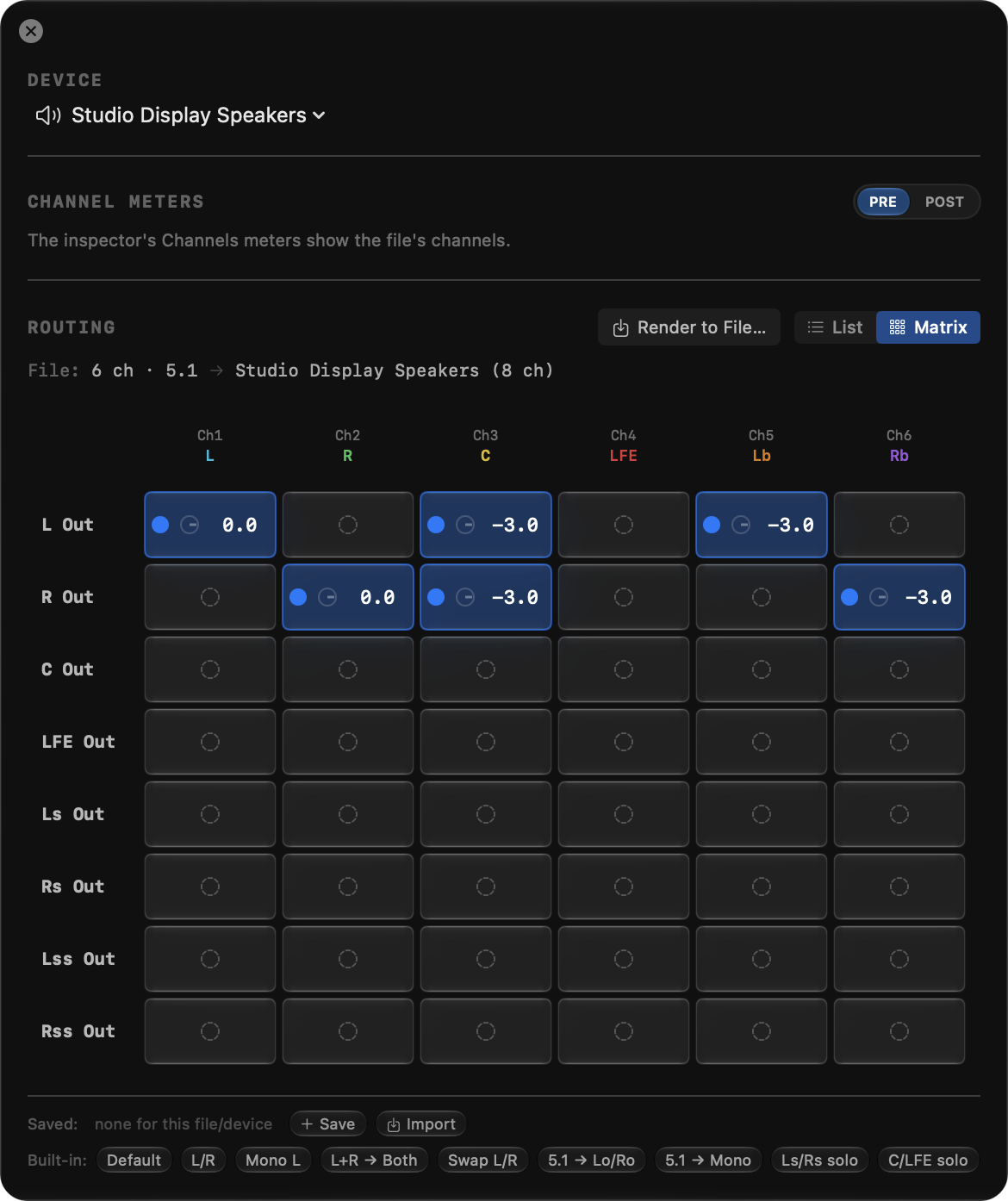Apply the Ls/Rs solo preset
The image size is (1008, 1201).
[x=819, y=1161]
